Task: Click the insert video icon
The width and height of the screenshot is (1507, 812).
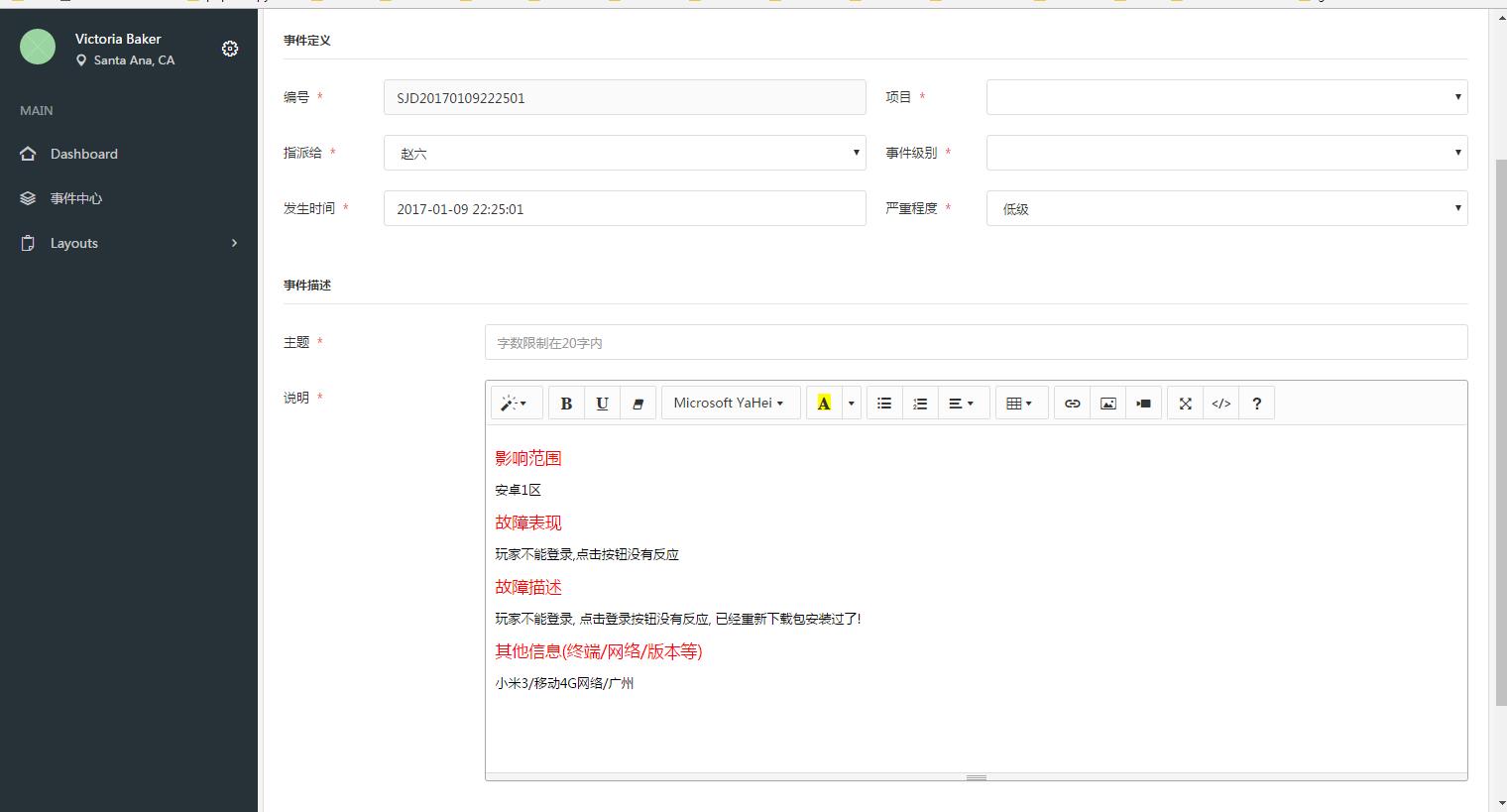Action: pos(1143,403)
